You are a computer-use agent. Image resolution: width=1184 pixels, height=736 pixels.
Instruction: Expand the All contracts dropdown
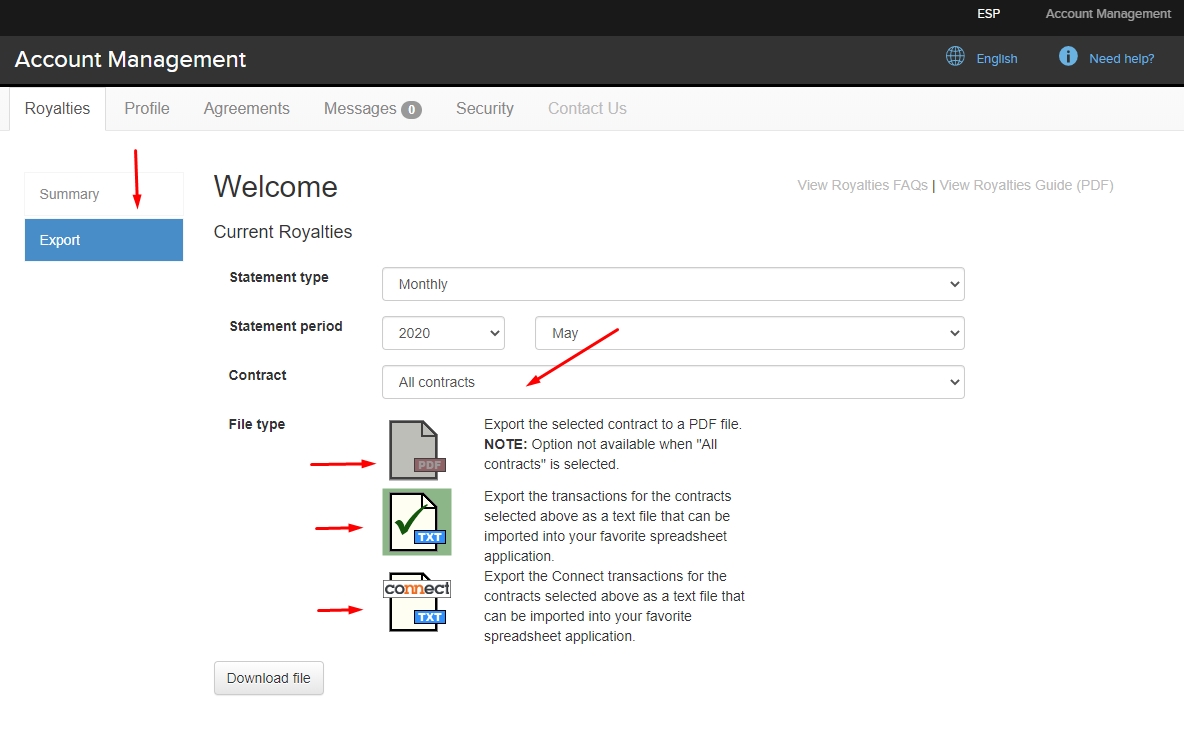pyautogui.click(x=672, y=382)
